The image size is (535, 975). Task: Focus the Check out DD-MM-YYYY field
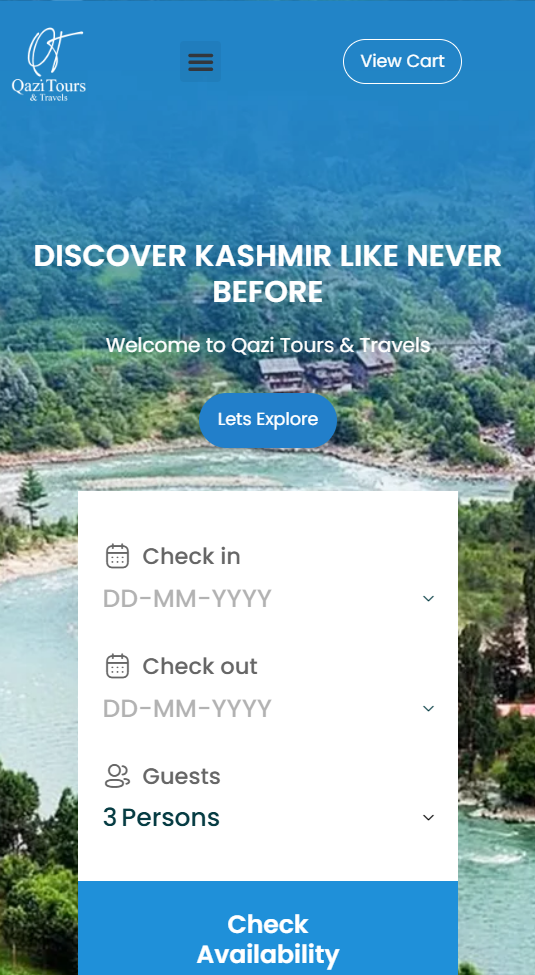268,709
